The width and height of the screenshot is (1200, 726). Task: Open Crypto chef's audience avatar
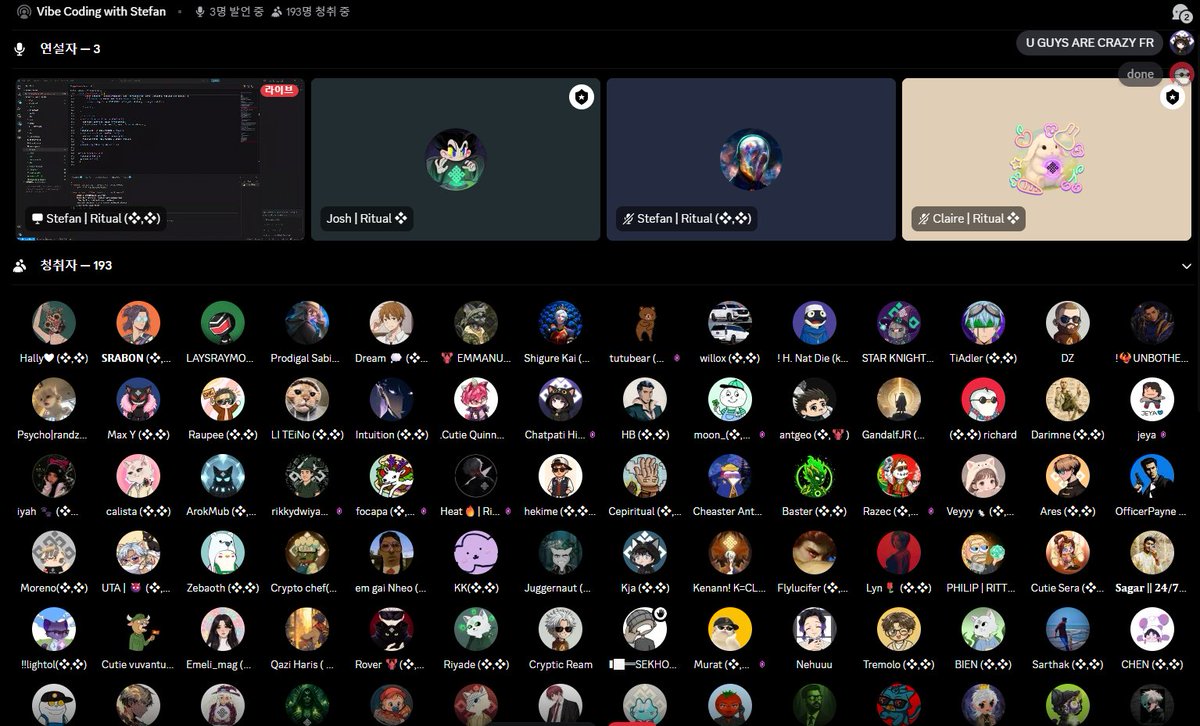click(x=307, y=553)
